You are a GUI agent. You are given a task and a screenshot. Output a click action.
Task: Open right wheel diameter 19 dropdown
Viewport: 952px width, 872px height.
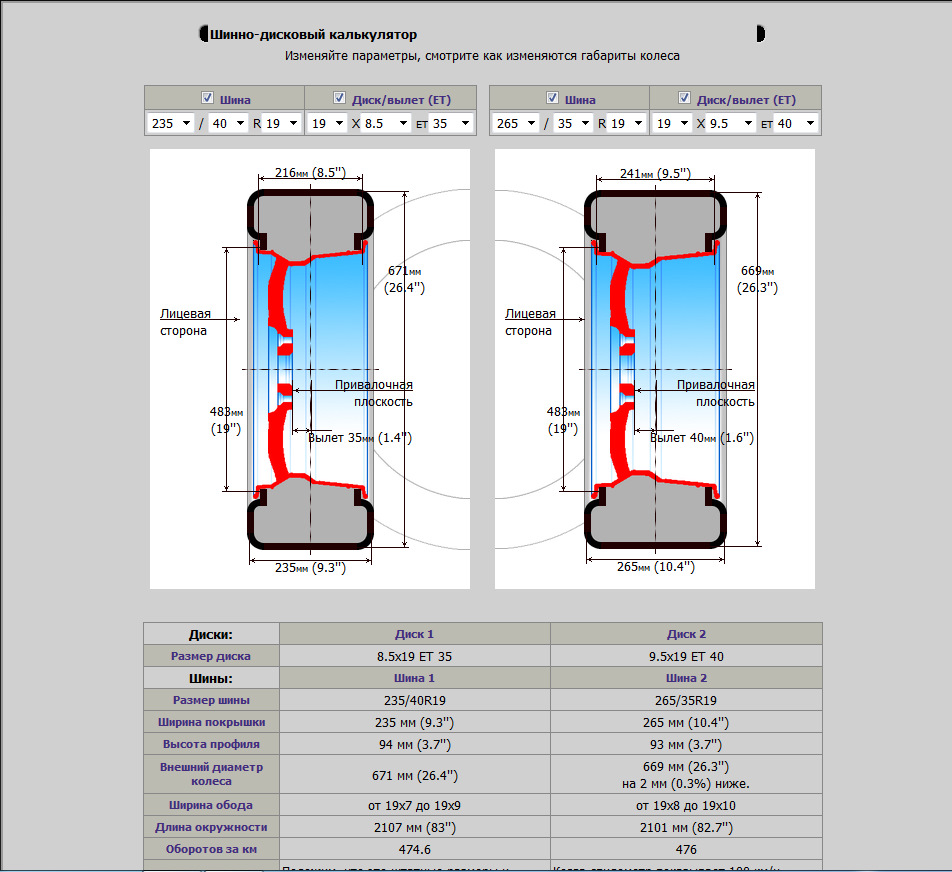[673, 123]
